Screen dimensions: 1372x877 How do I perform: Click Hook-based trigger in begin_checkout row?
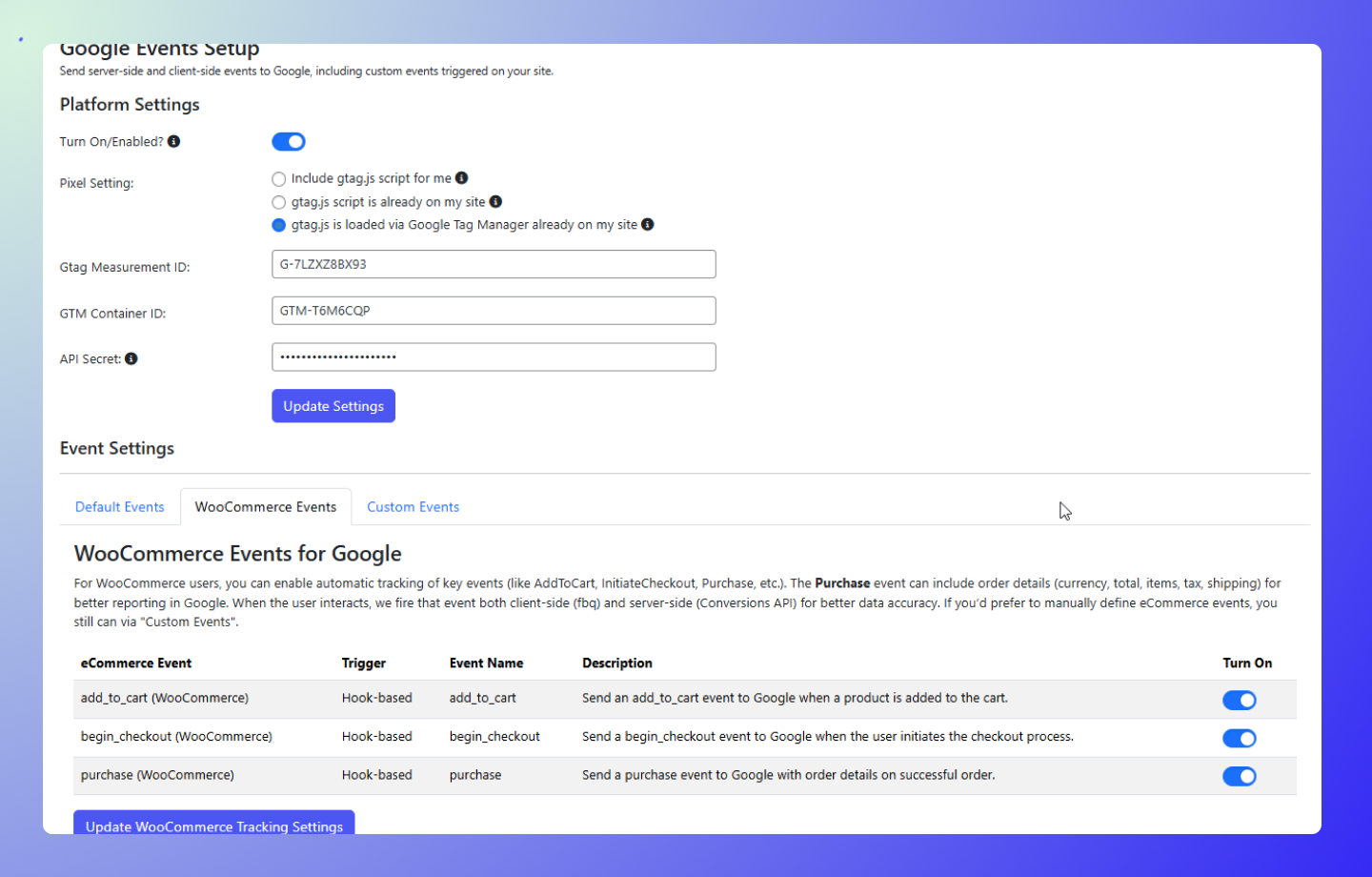[377, 736]
